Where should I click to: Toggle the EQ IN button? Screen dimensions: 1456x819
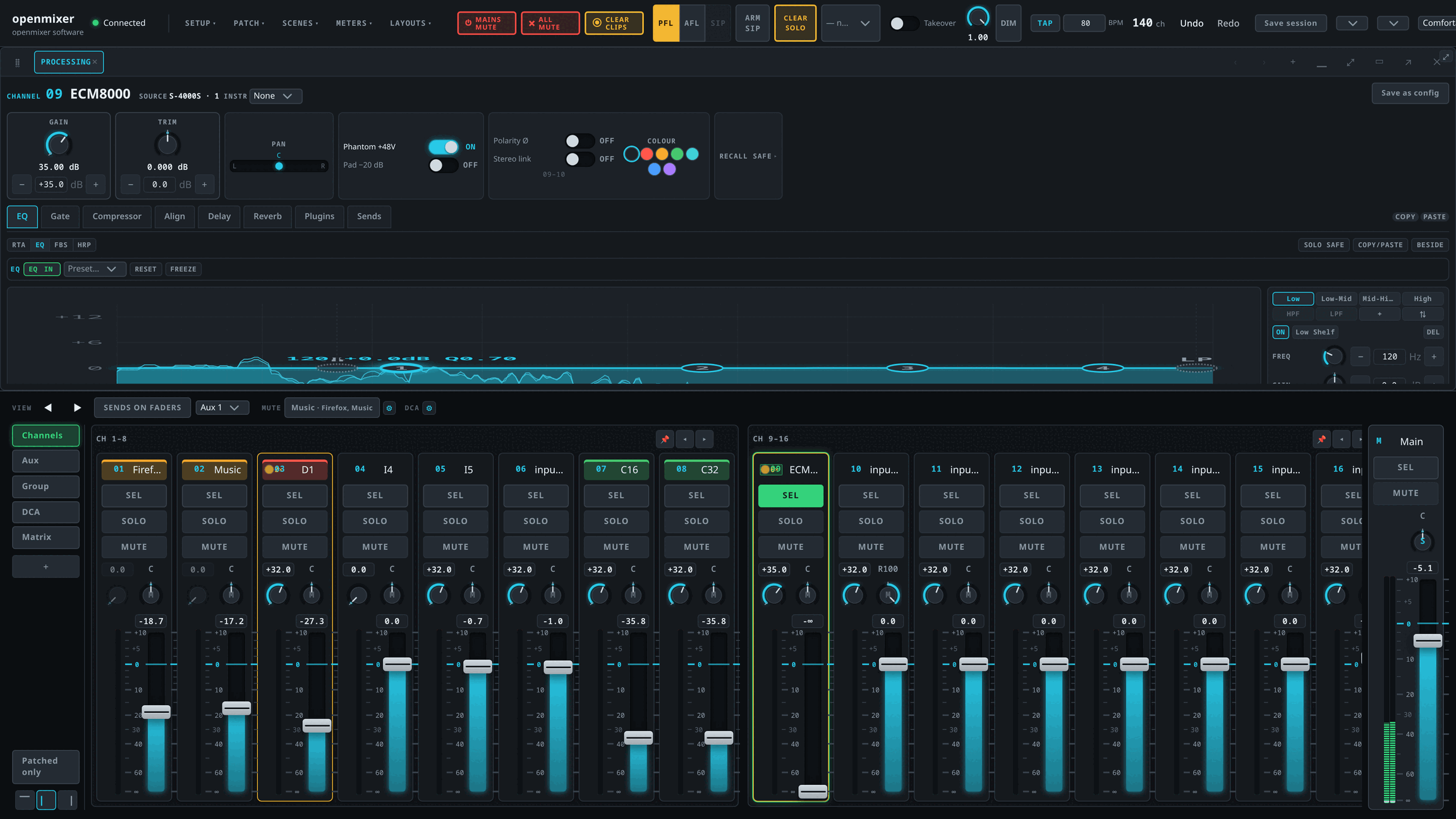pos(42,269)
